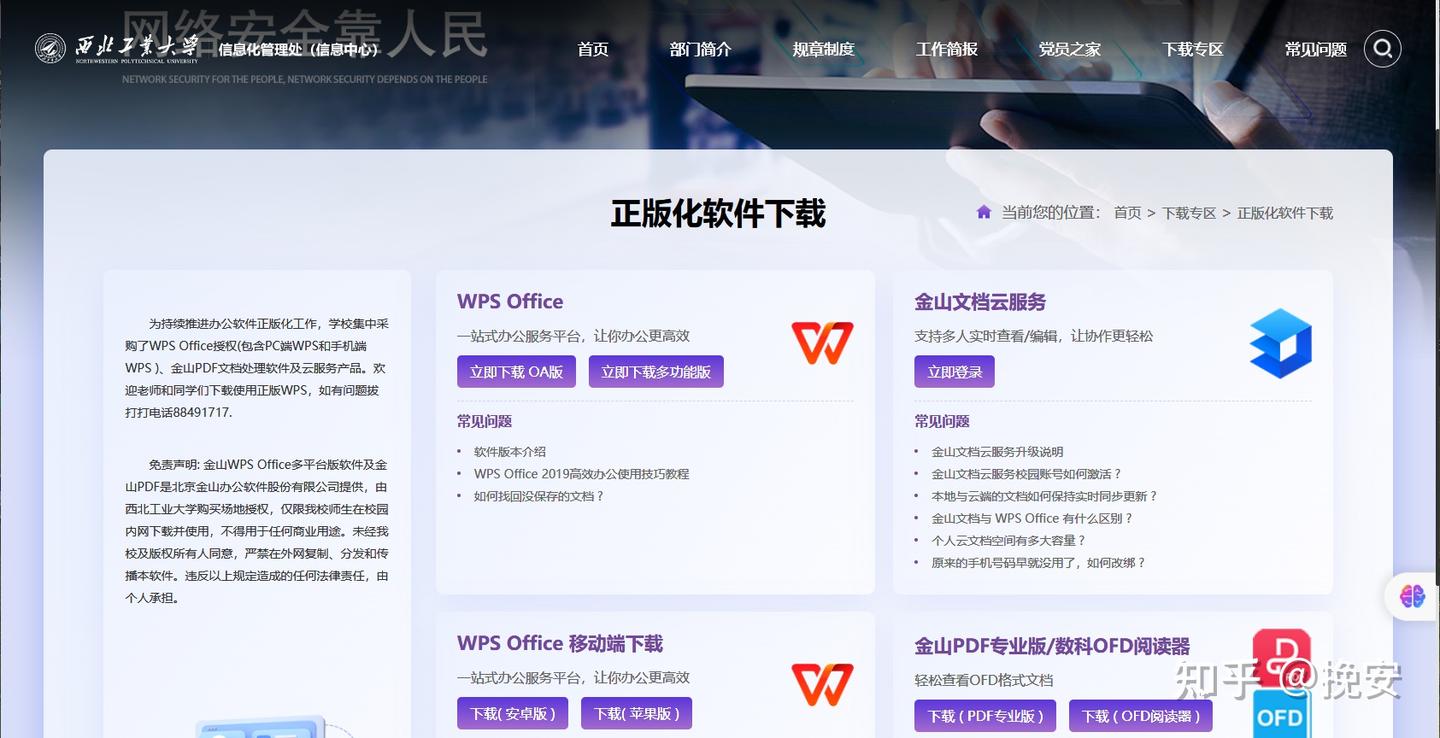The height and width of the screenshot is (738, 1440).
Task: Click 正版化软件下载 breadcrumb link
Action: tap(1285, 213)
